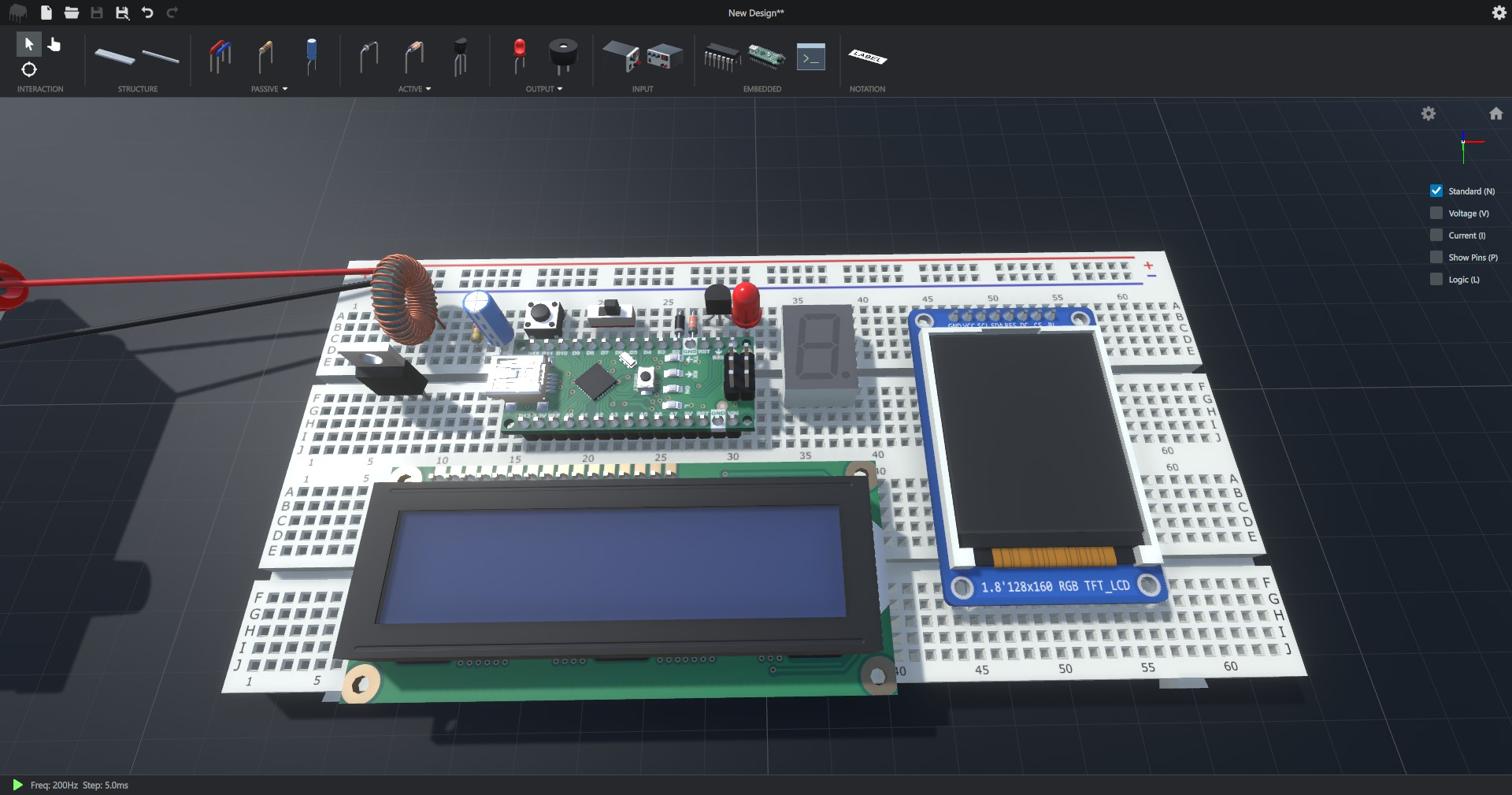Add a label notation
1512x795 pixels.
pos(867,57)
